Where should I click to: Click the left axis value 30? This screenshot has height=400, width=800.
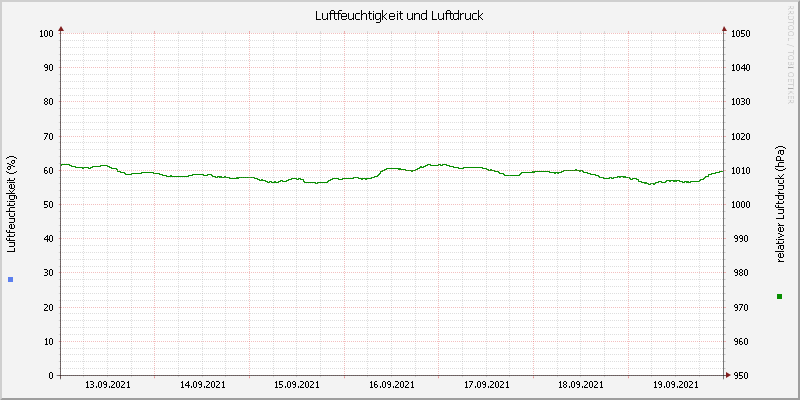click(48, 273)
